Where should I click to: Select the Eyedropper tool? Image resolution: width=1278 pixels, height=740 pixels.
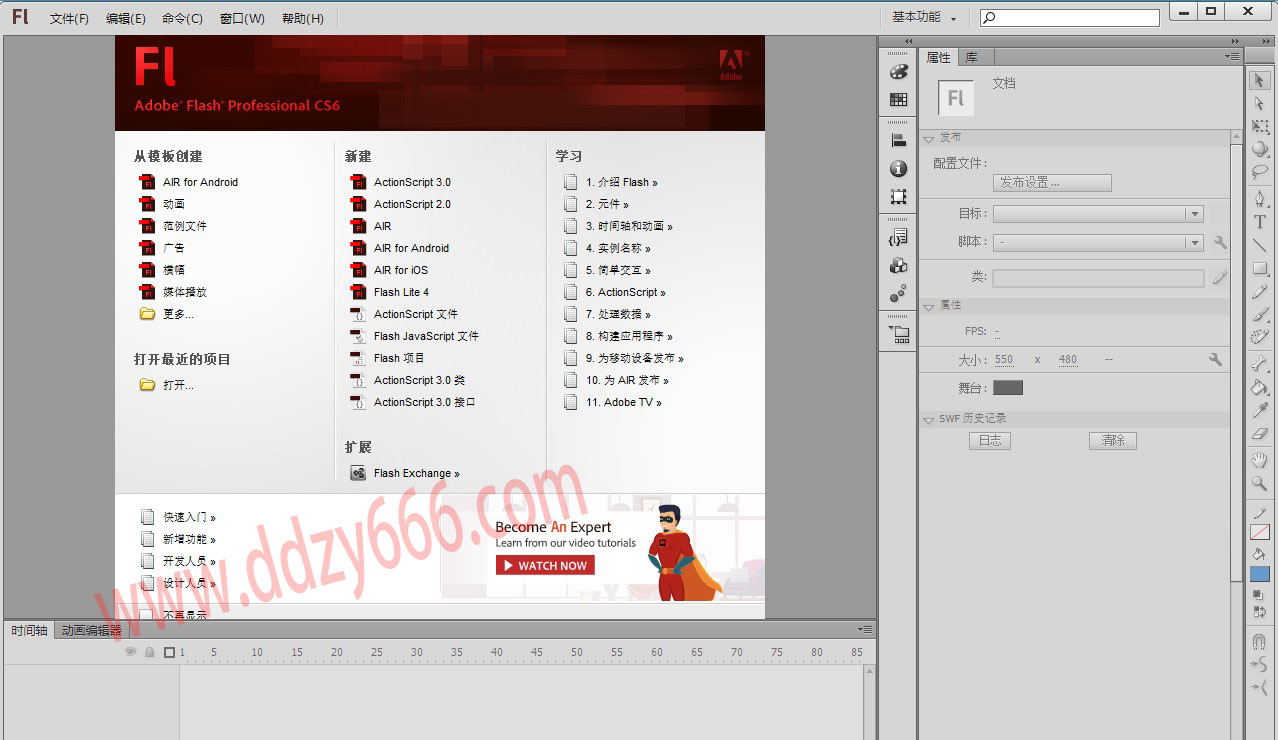pyautogui.click(x=1260, y=411)
